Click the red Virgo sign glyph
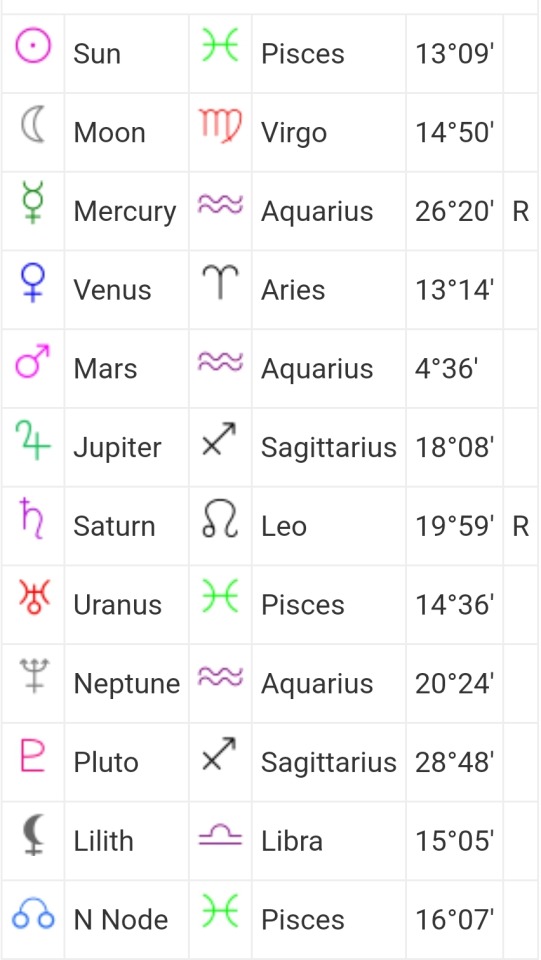 coord(220,126)
